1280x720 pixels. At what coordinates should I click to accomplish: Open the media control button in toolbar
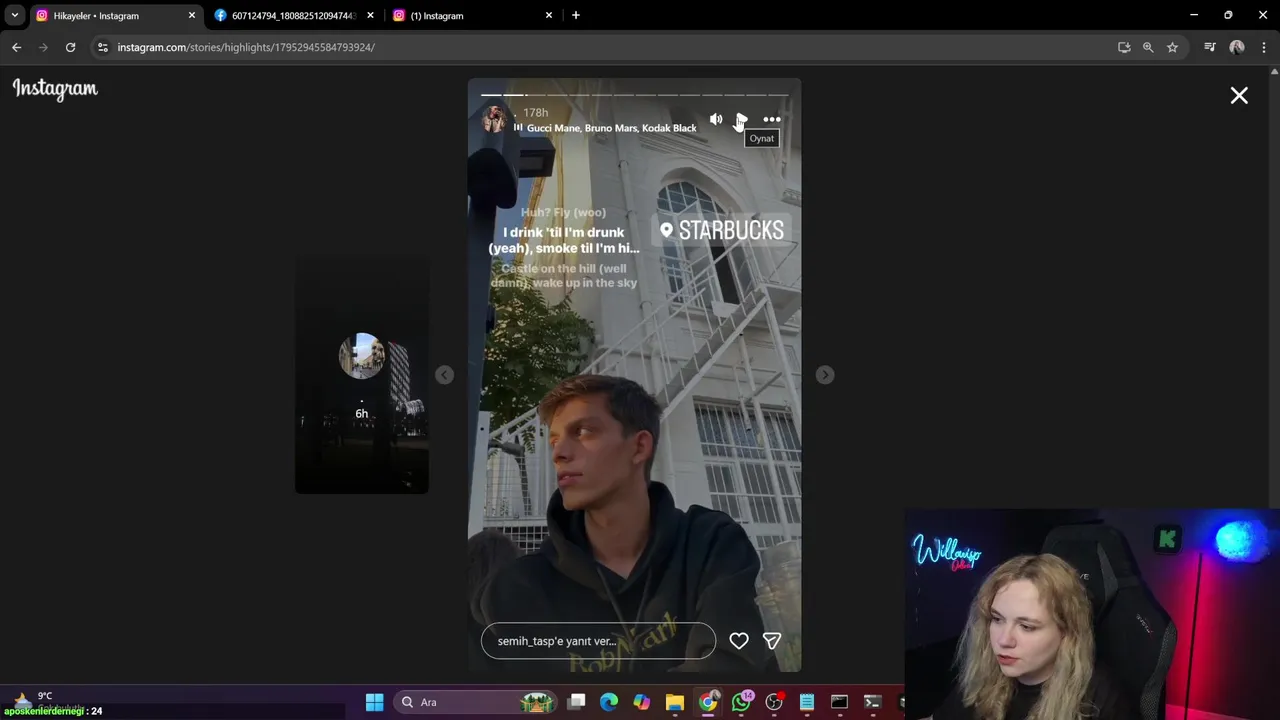[1210, 47]
